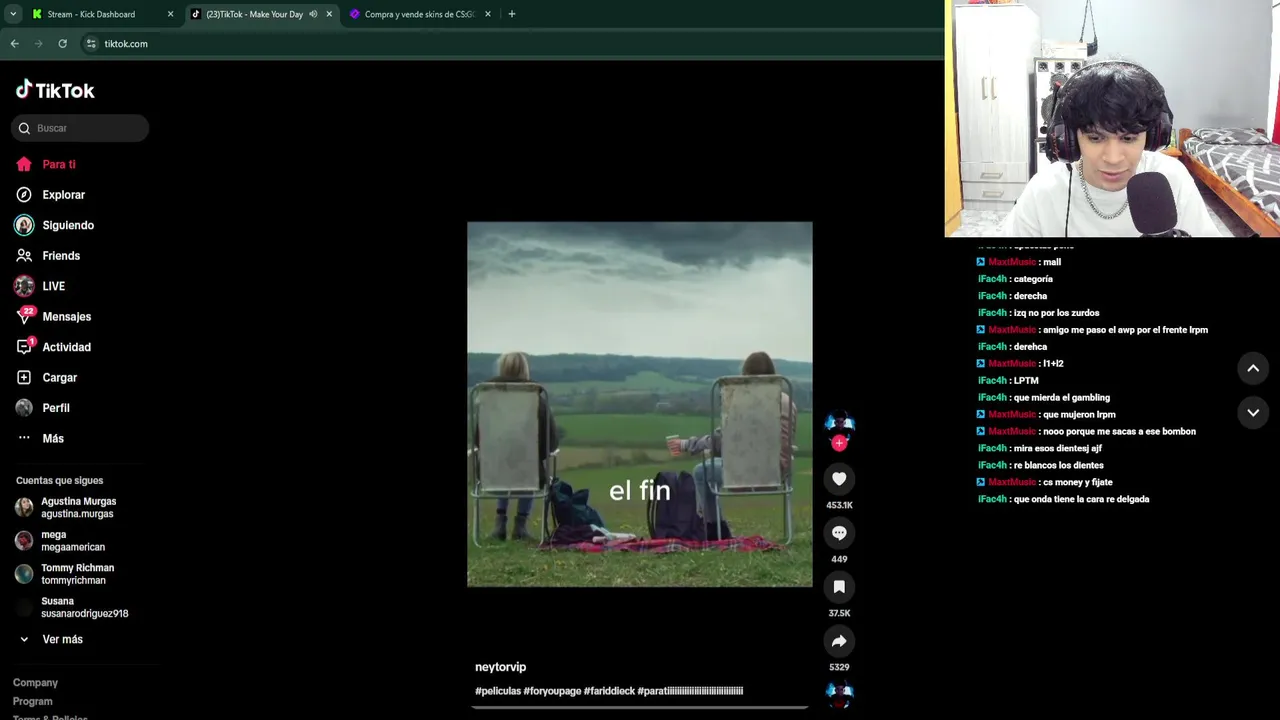Select the TikTok - Make Your Day tab
Viewport: 1280px width, 720px height.
254,14
